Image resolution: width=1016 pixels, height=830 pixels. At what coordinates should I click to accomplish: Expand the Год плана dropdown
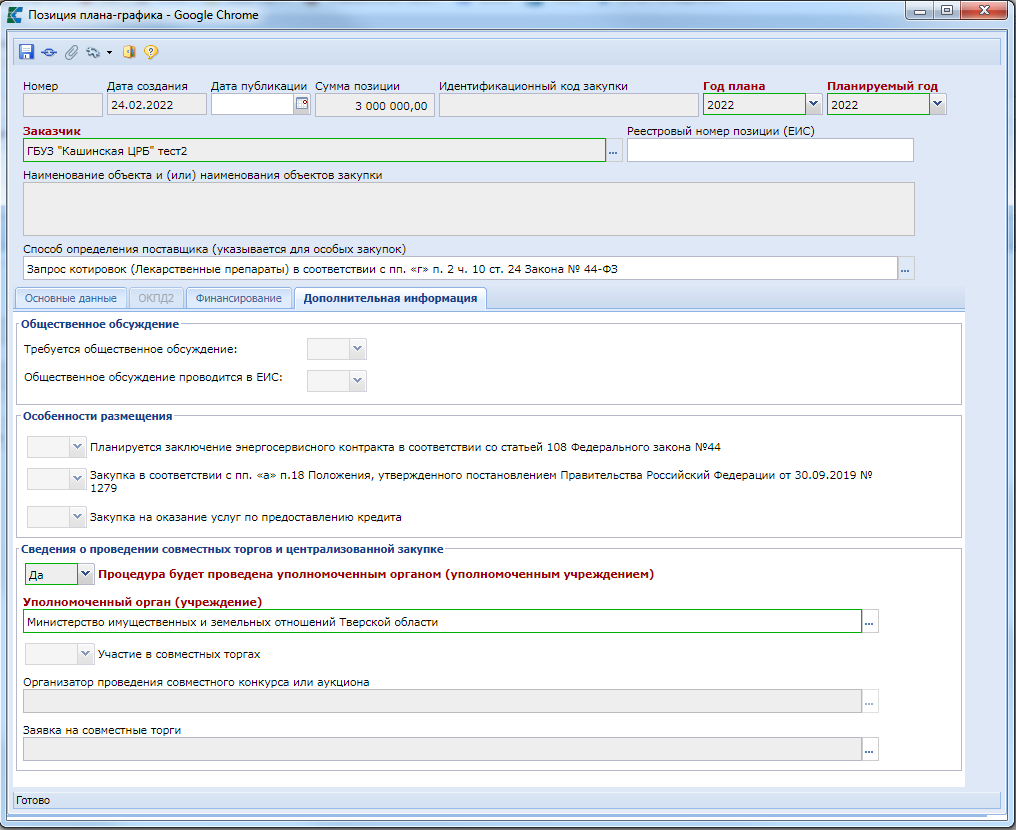(x=813, y=104)
